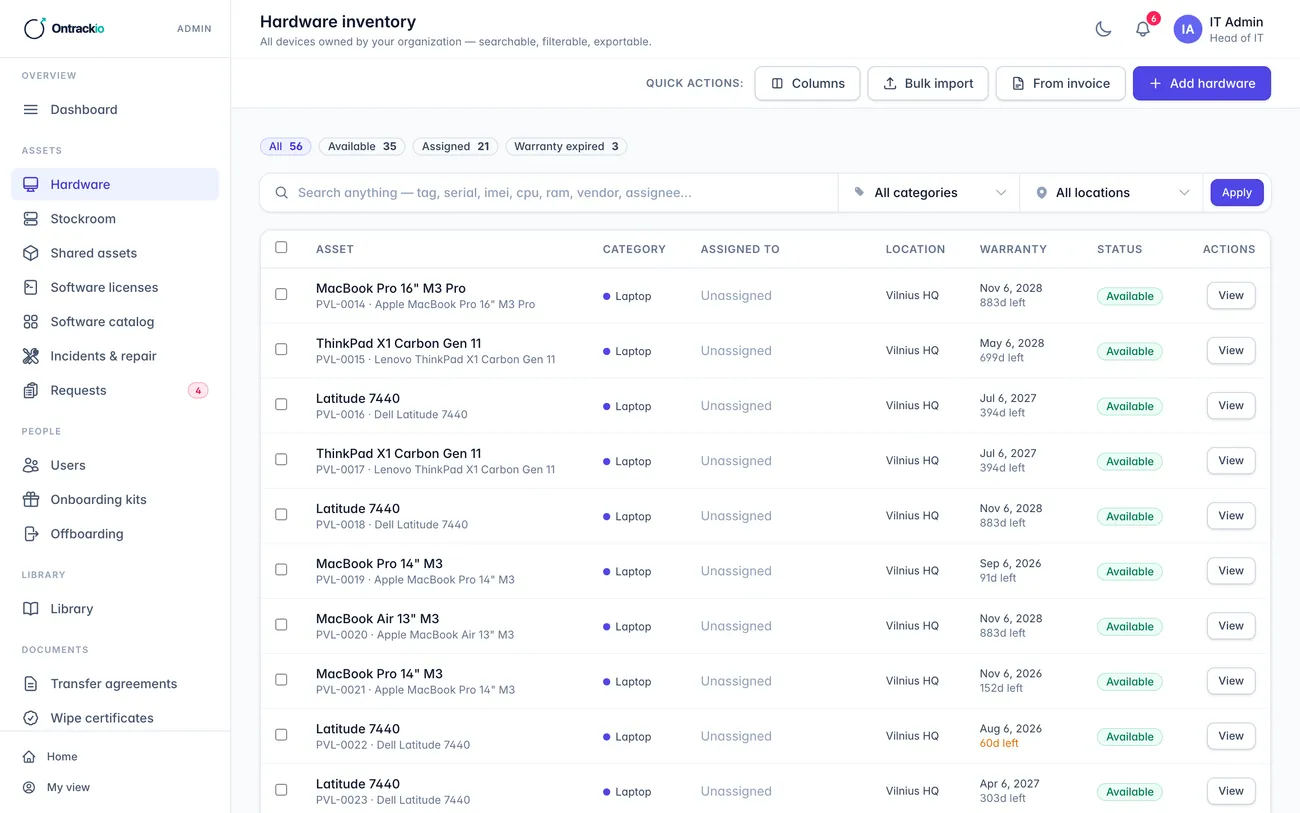Screen dimensions: 1300x813
Task: View the PVL-0022 Latitude 7440 asset
Action: click(1231, 735)
